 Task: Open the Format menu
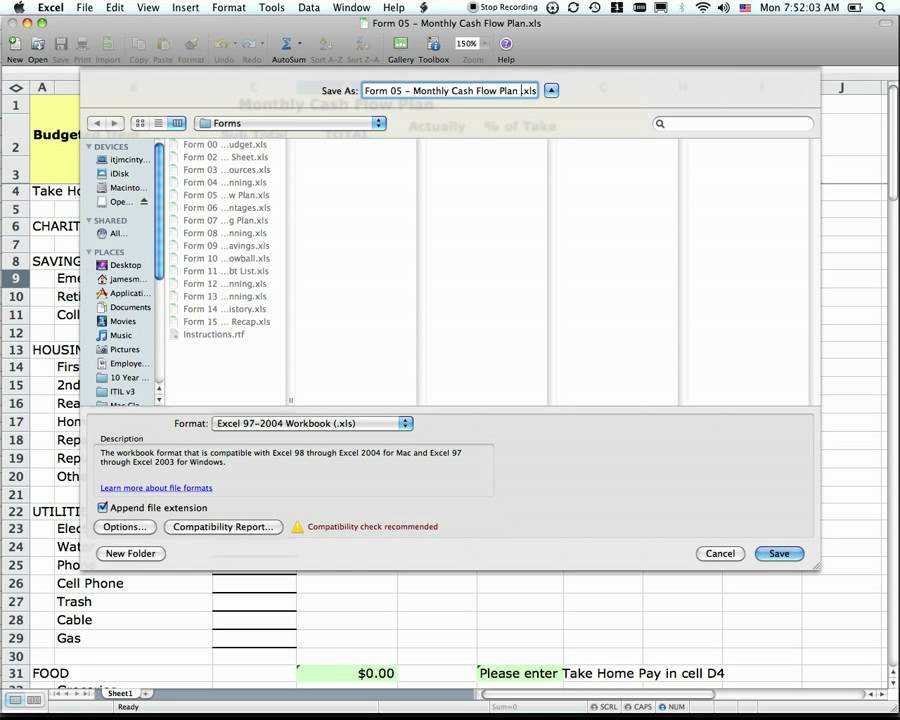click(228, 7)
